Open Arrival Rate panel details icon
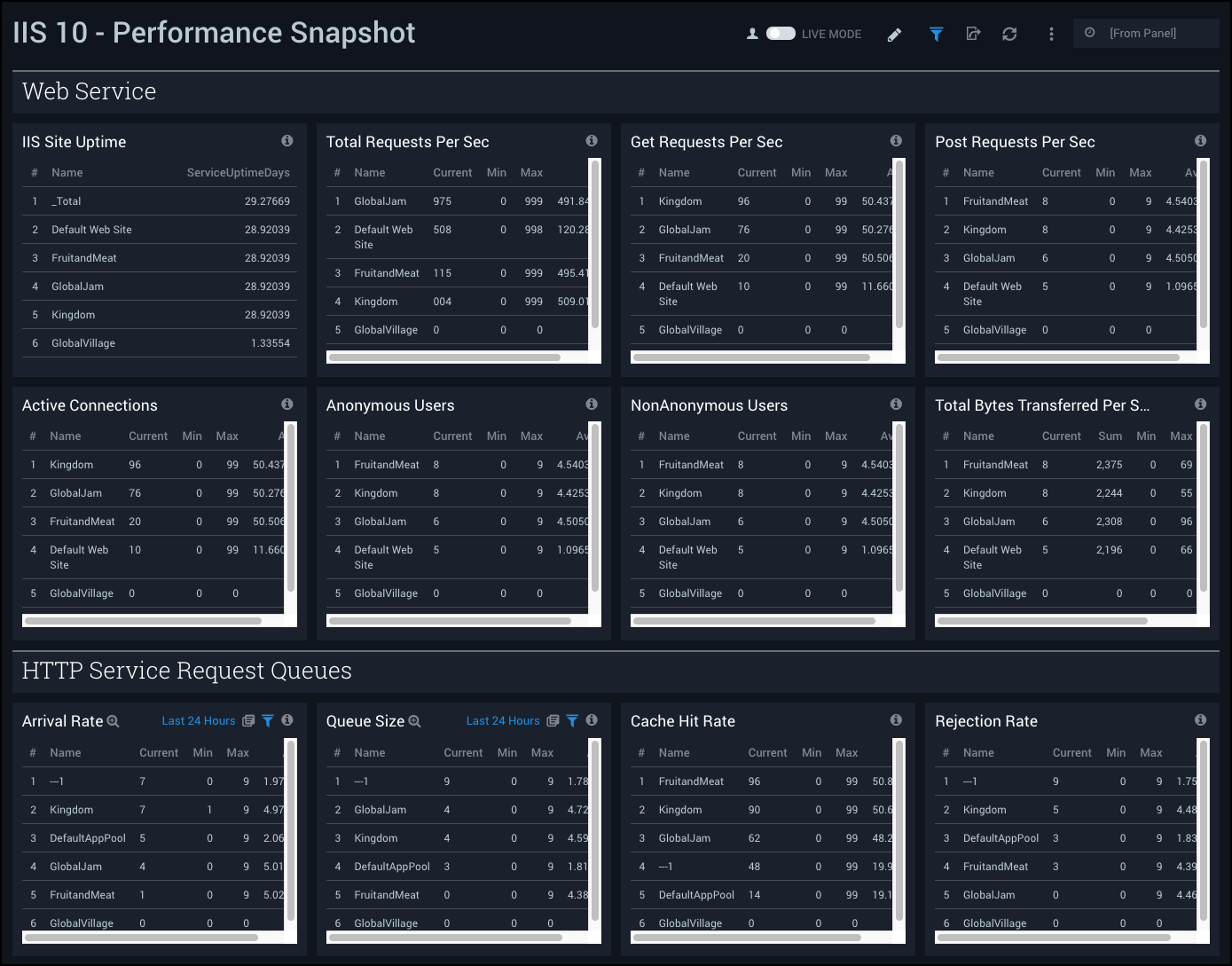This screenshot has width=1232, height=966. tap(248, 720)
